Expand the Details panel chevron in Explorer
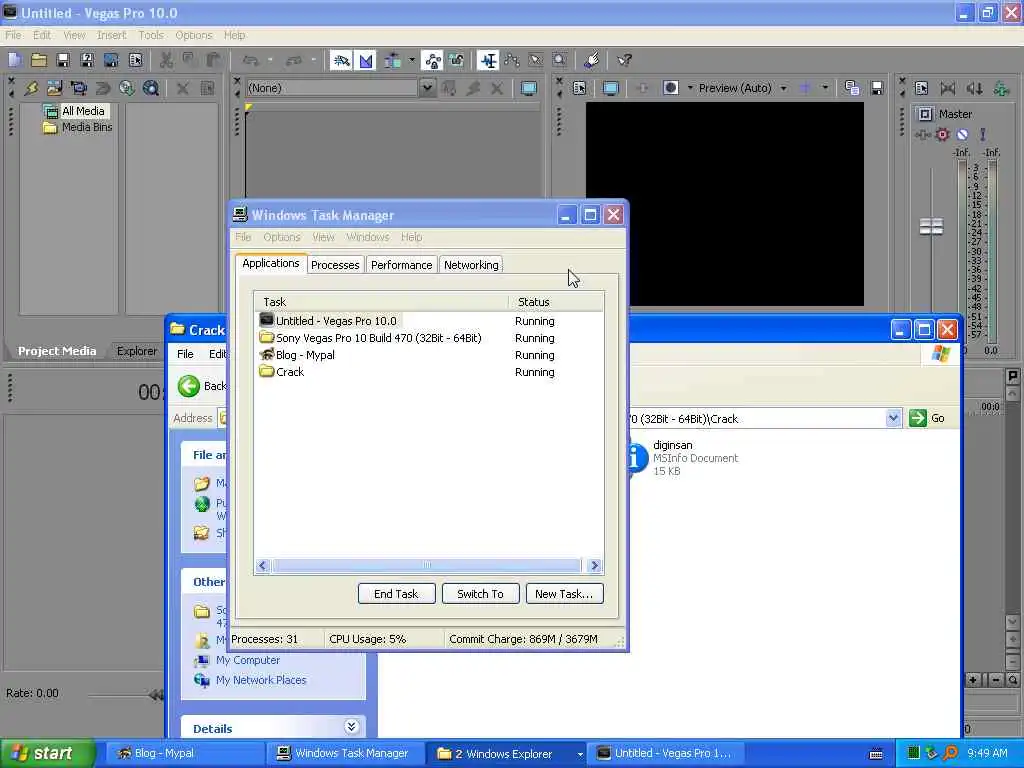1024x768 pixels. point(351,727)
